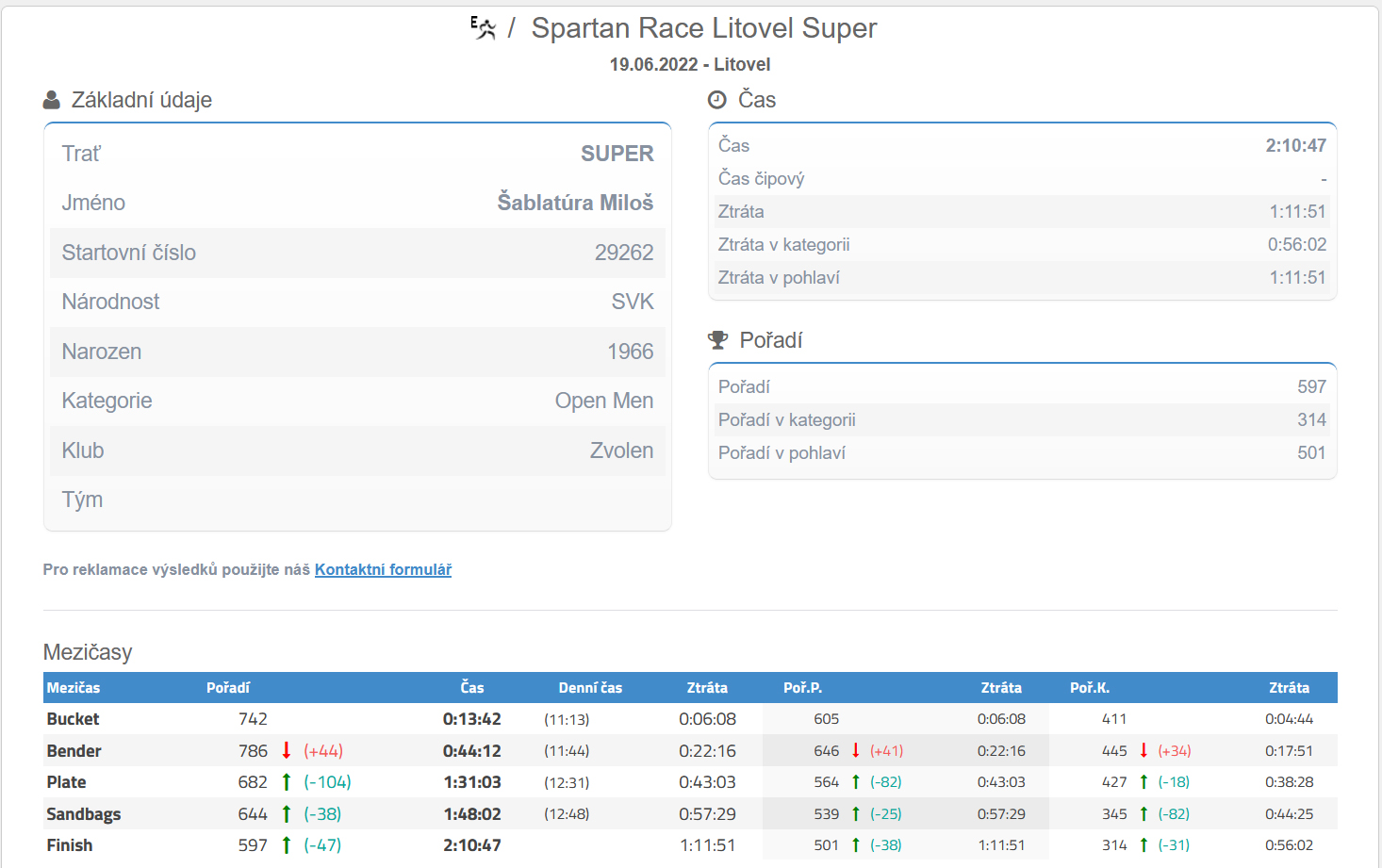Image resolution: width=1382 pixels, height=868 pixels.
Task: Open the Kontaktní formulář link
Action: (383, 569)
